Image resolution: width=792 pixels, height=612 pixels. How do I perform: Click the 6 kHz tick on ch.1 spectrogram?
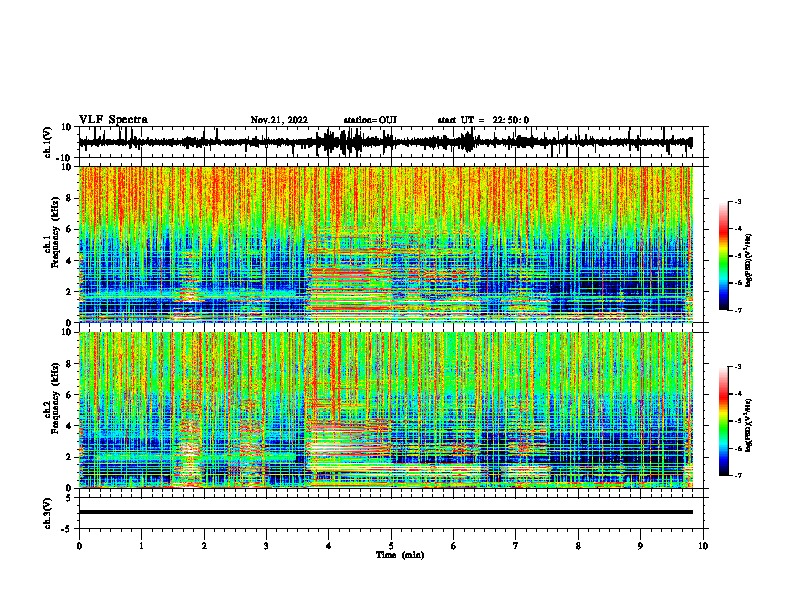(69, 230)
